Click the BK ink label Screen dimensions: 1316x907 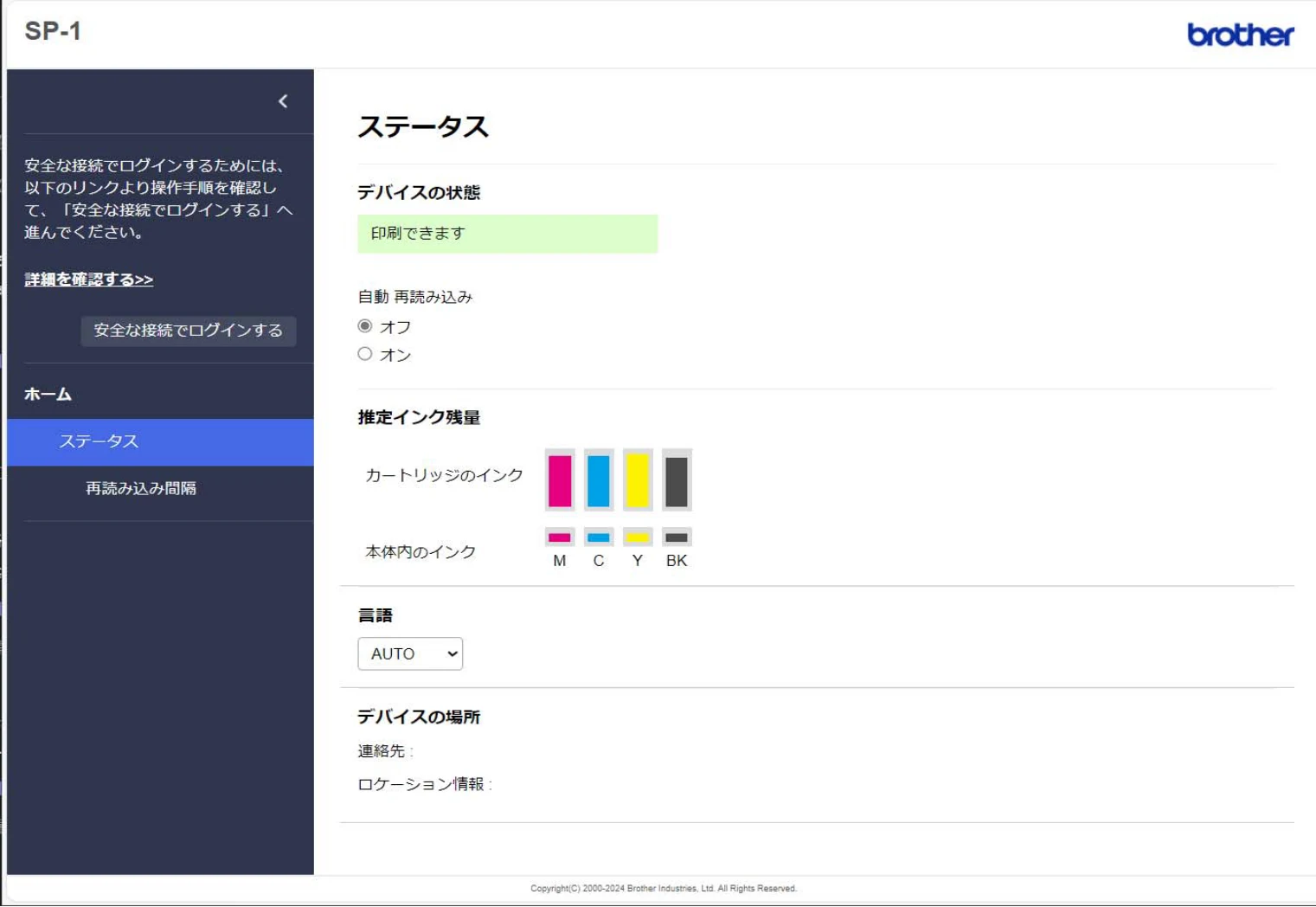(x=677, y=561)
